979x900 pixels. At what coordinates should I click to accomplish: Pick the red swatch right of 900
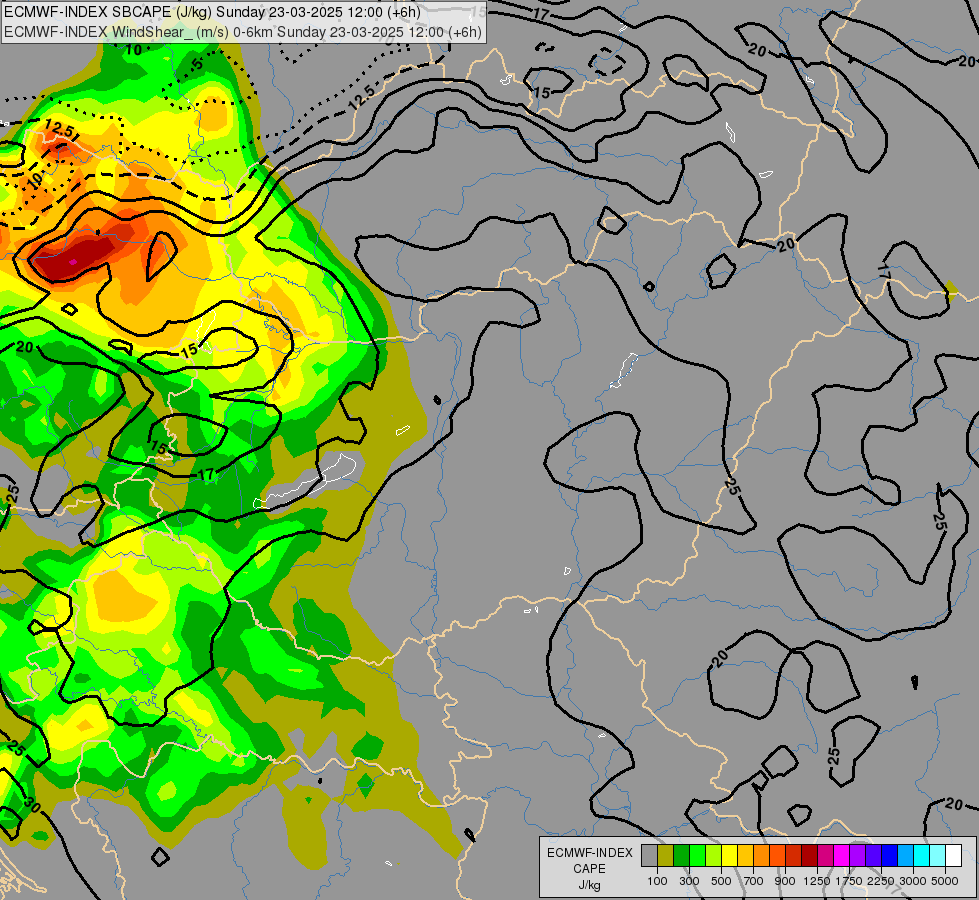(794, 856)
